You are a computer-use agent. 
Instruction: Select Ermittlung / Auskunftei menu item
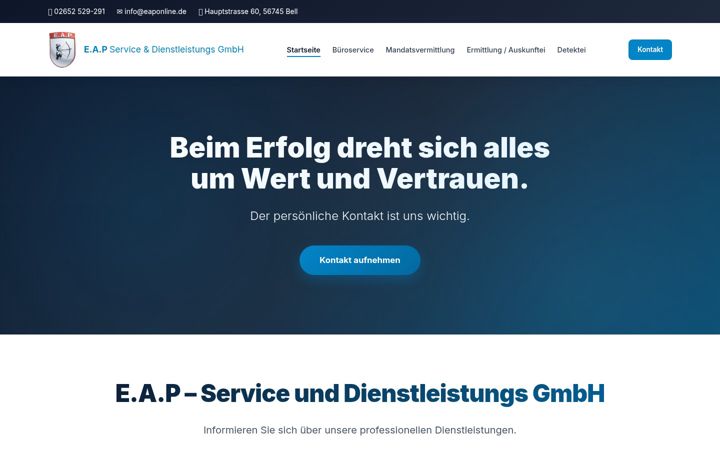click(506, 50)
